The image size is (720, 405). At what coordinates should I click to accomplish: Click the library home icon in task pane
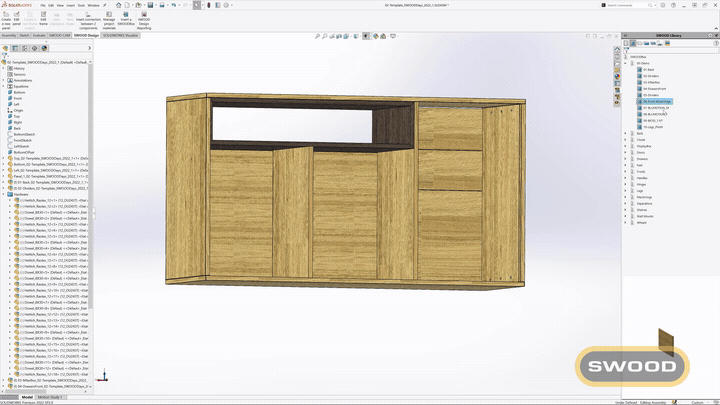(617, 49)
